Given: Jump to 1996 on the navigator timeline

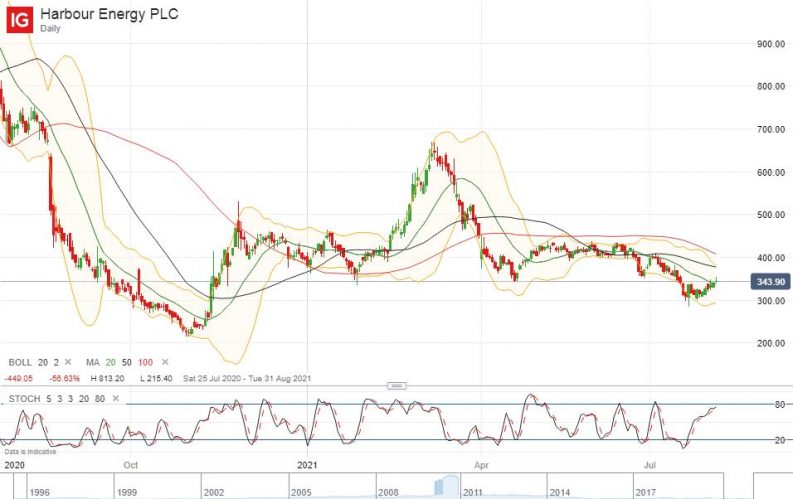Looking at the screenshot, I should 39,493.
